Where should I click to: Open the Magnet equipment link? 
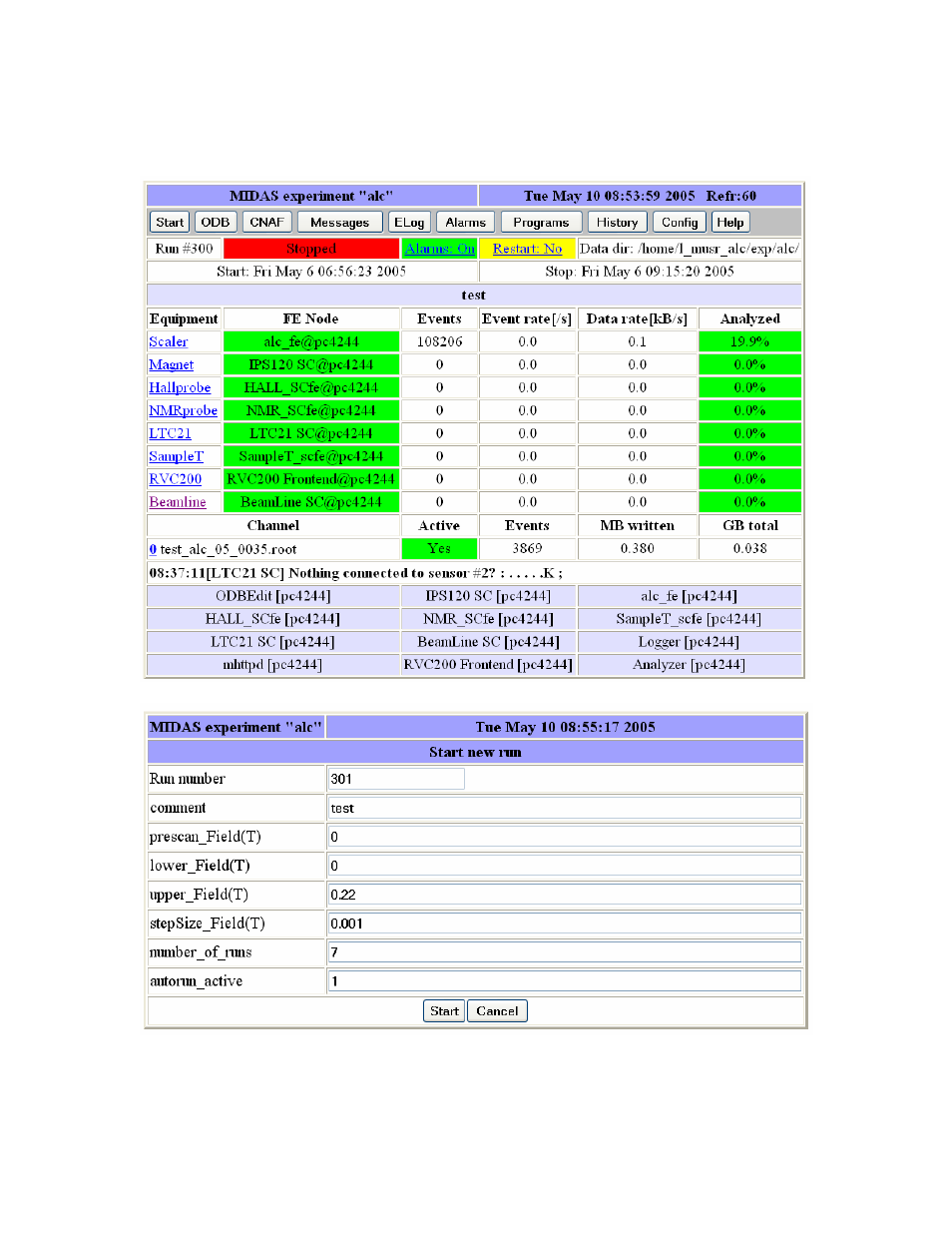tap(172, 364)
